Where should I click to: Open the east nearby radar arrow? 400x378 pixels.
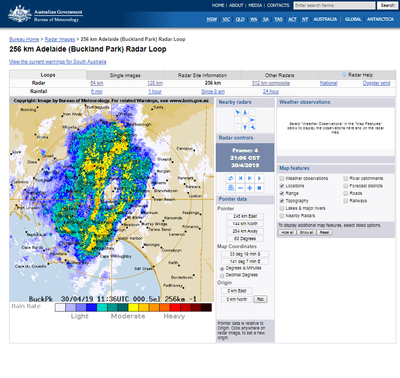252,120
